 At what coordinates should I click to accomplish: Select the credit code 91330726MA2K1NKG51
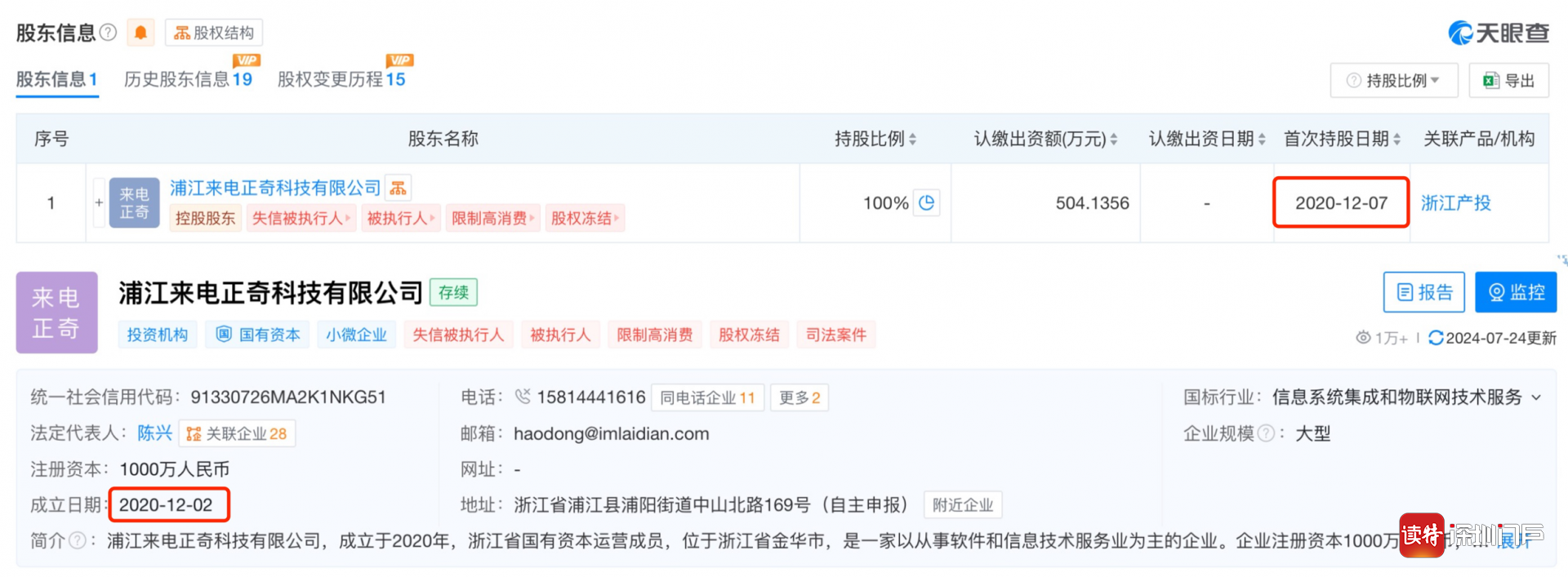288,397
